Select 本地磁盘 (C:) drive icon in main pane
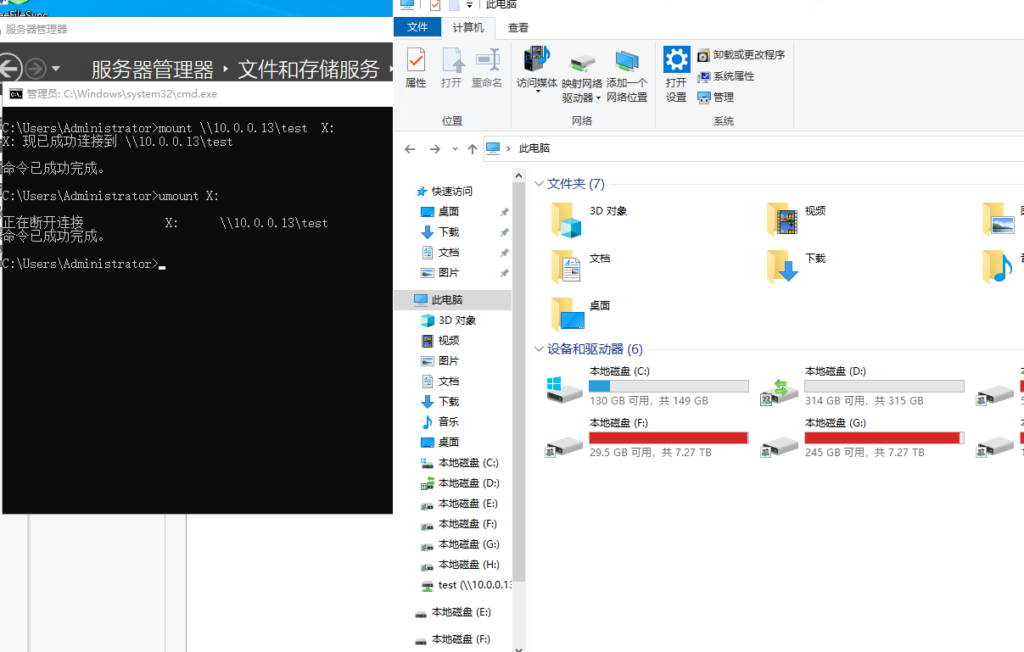This screenshot has width=1024, height=652. pos(565,388)
